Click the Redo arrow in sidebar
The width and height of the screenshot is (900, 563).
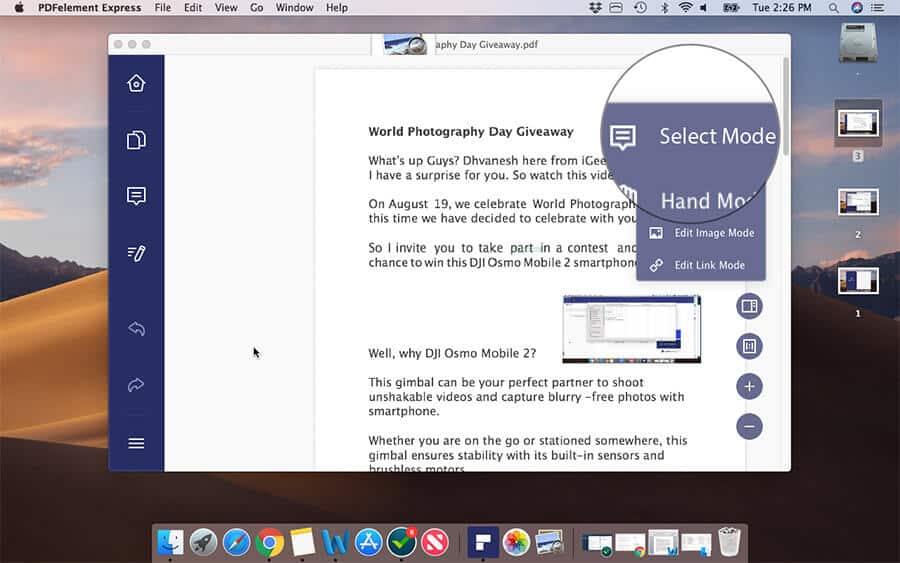click(x=136, y=385)
